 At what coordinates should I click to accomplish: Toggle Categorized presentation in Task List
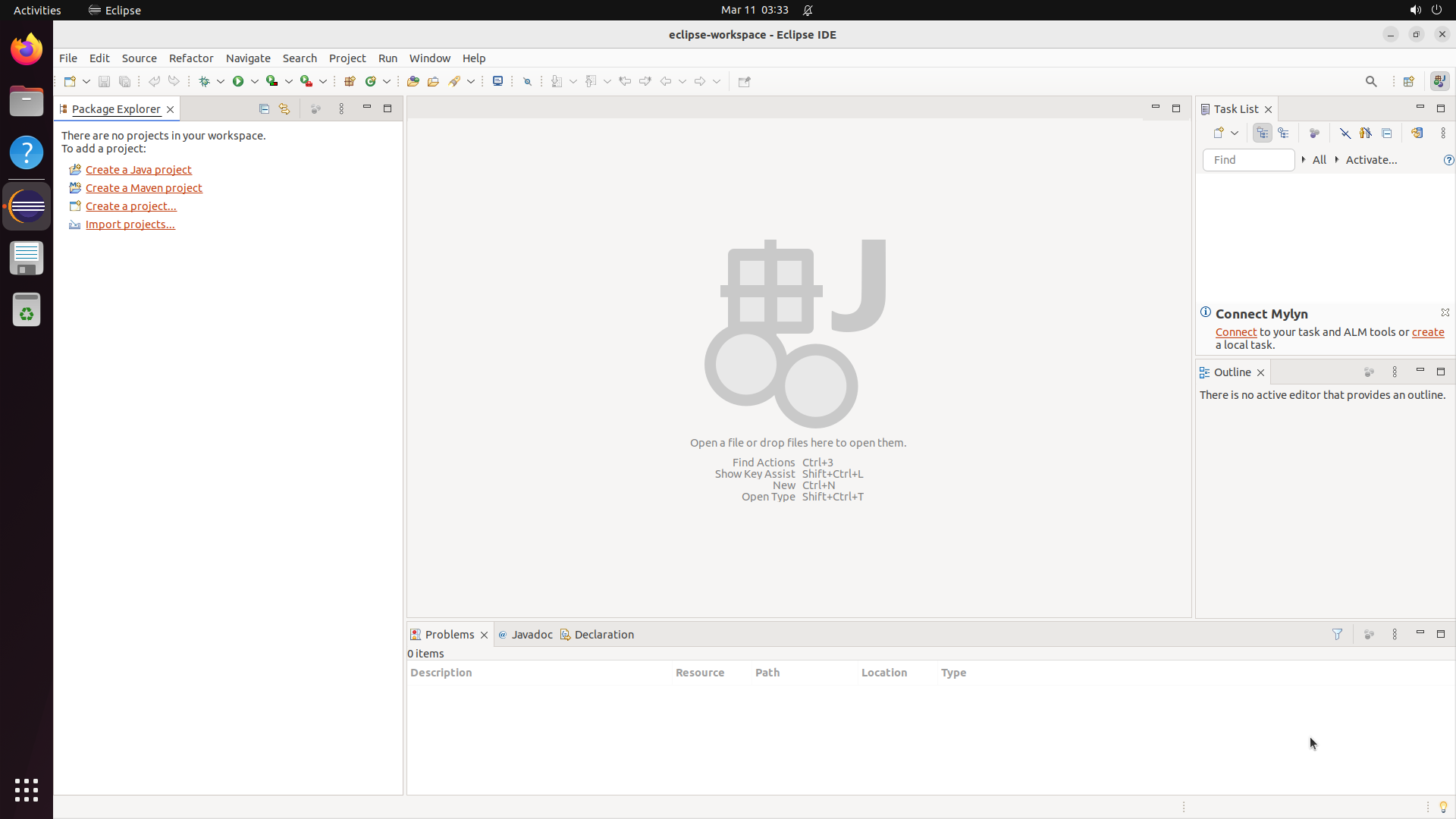(x=1262, y=133)
